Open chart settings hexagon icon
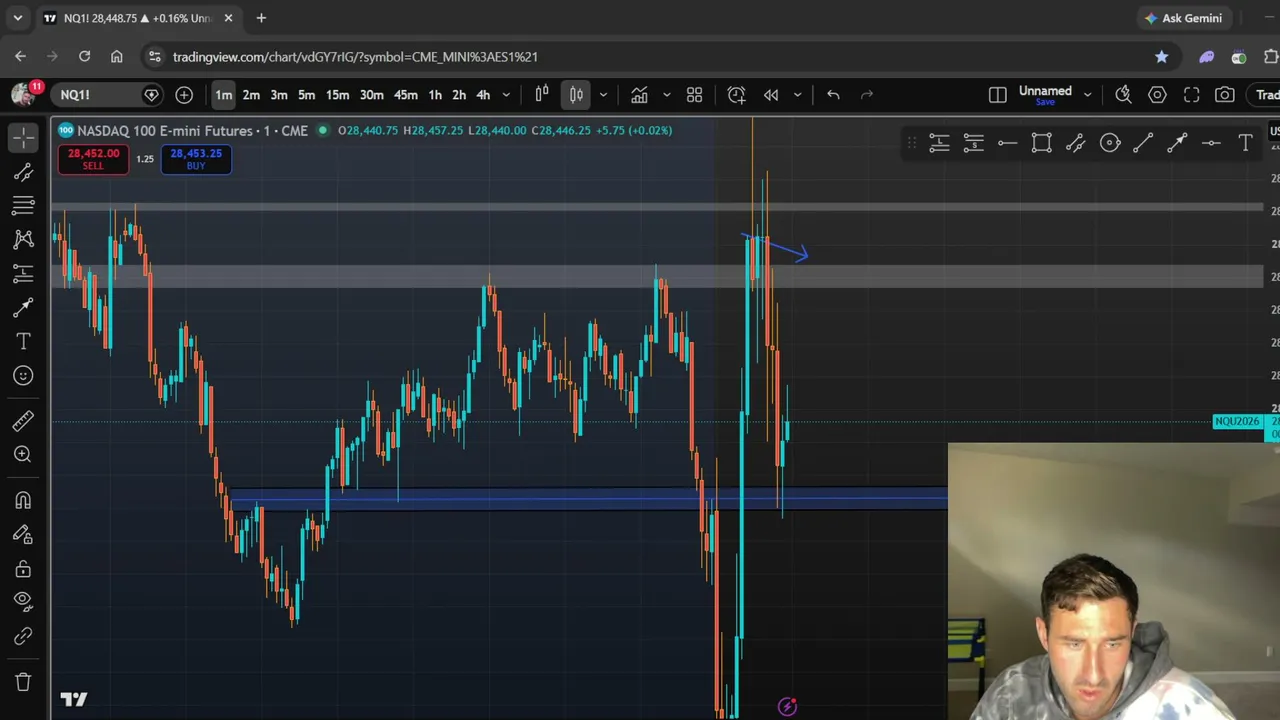The height and width of the screenshot is (720, 1280). click(1158, 95)
